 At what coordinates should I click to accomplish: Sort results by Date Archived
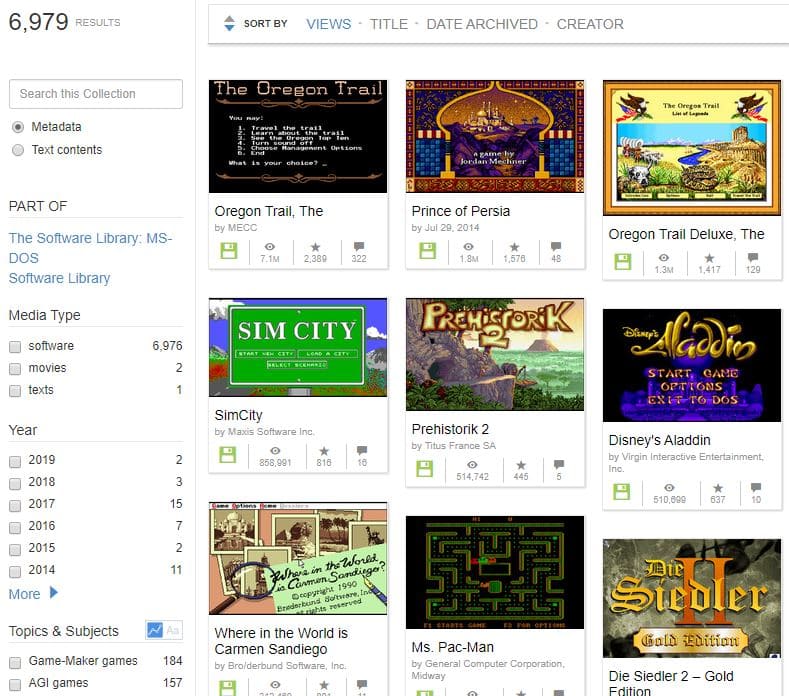click(x=482, y=24)
